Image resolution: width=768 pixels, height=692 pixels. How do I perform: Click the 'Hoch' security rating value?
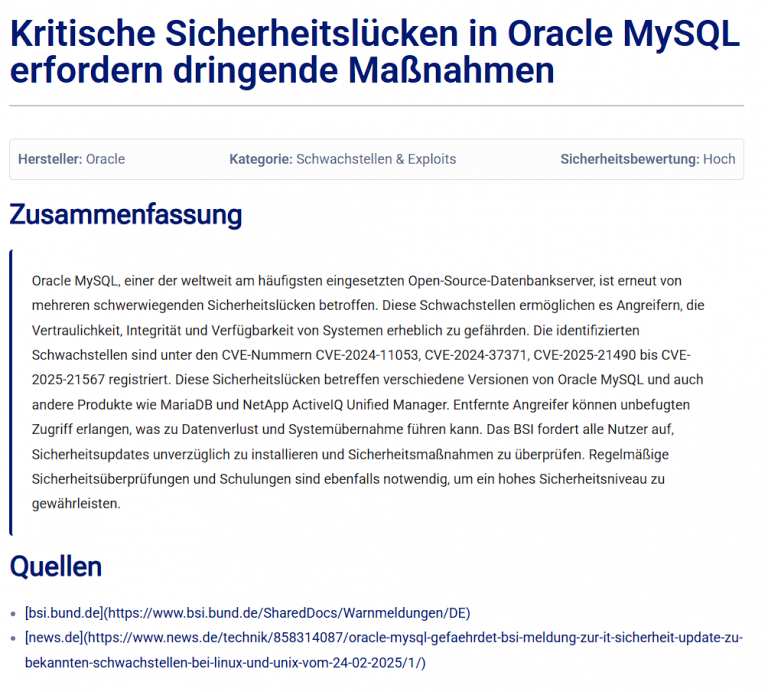[719, 159]
